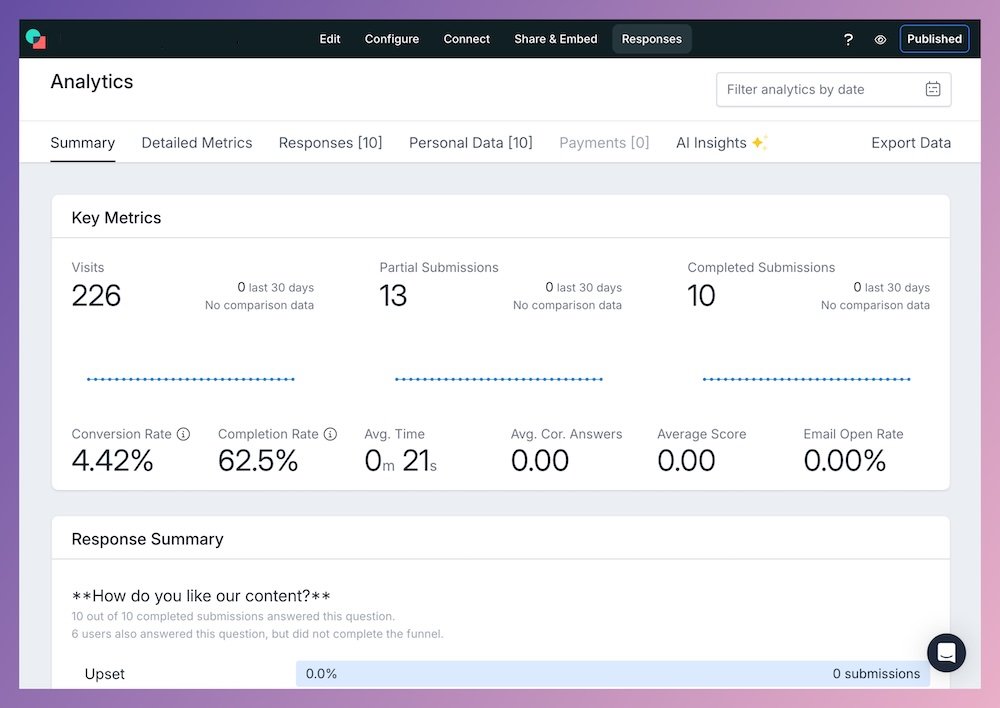
Task: Open the Configure section
Action: [x=391, y=39]
